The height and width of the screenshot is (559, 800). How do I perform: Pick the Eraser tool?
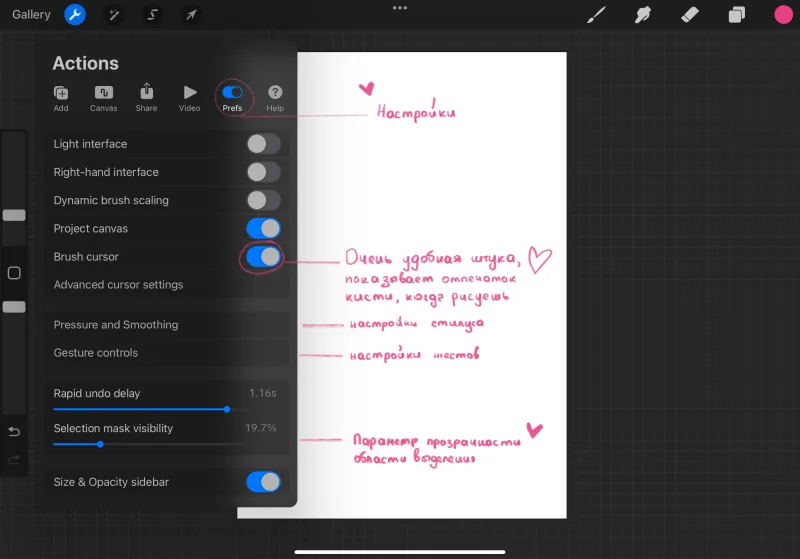click(689, 15)
